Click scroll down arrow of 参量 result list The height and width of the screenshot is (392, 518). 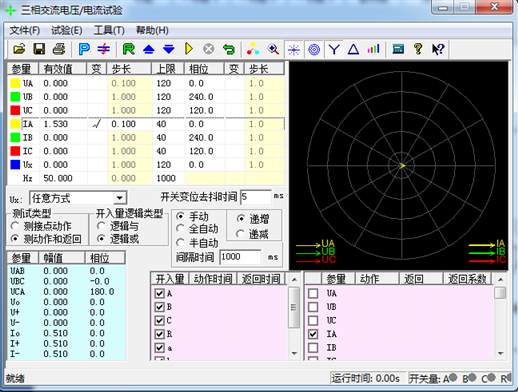pyautogui.click(x=500, y=353)
